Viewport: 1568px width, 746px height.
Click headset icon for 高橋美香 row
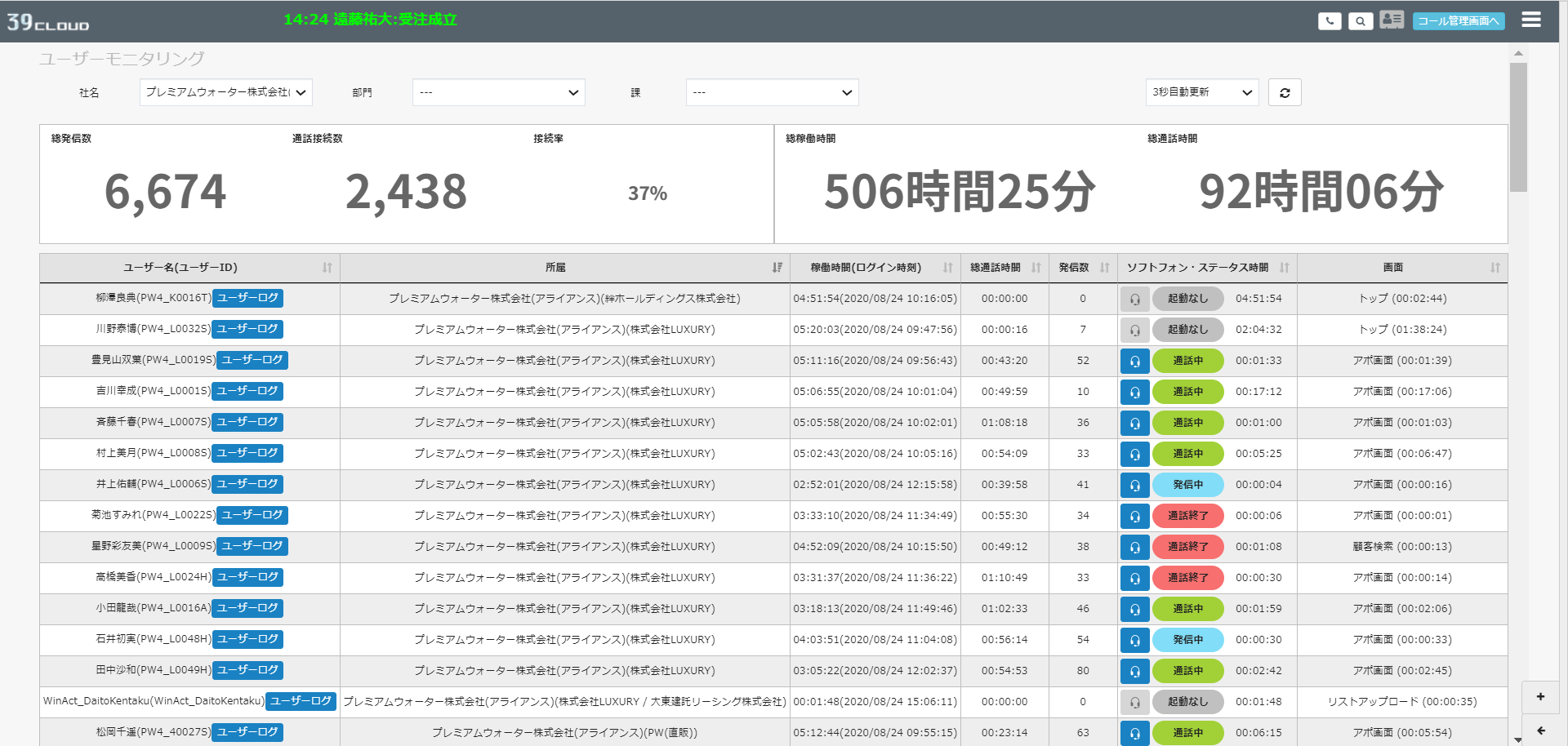(1135, 578)
